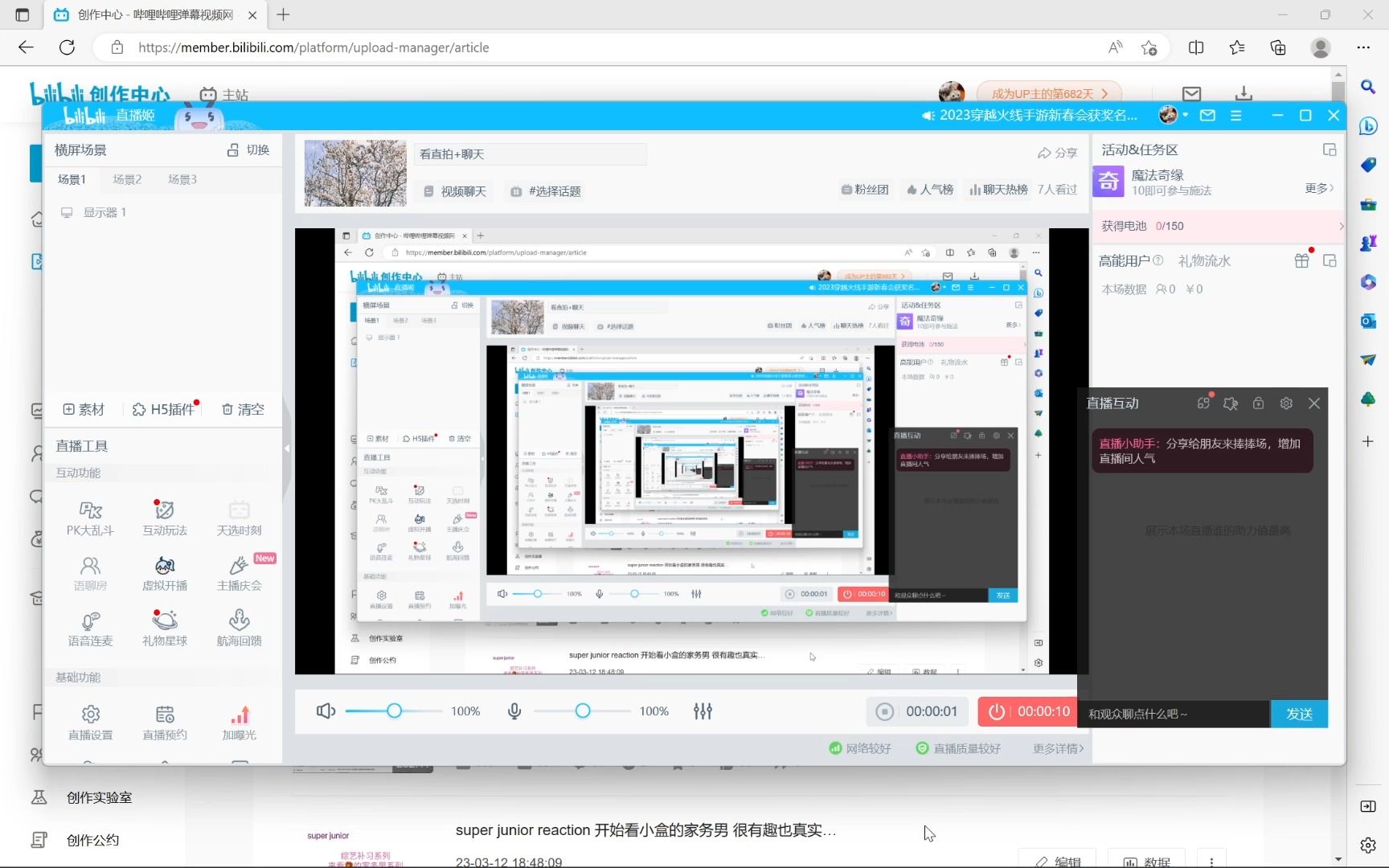The image size is (1389, 868).
Task: Open 直播互动 panel settings gear
Action: click(1286, 403)
